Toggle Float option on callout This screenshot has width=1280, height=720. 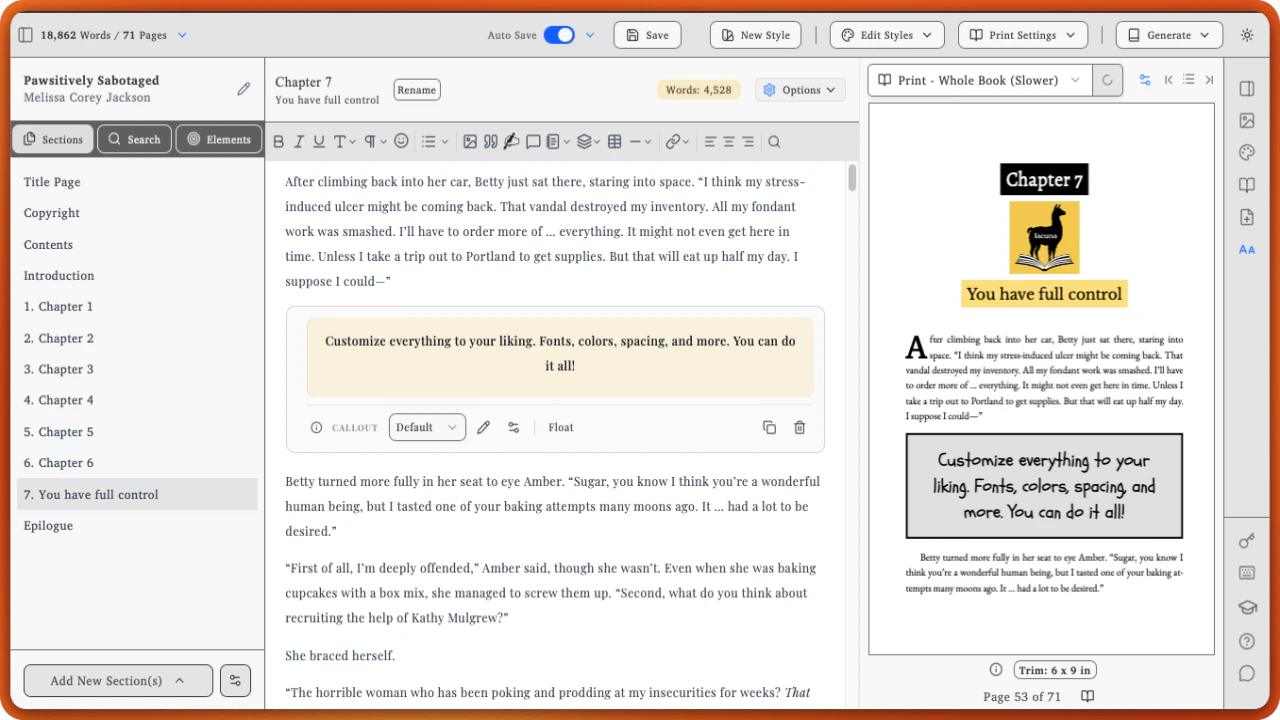561,427
